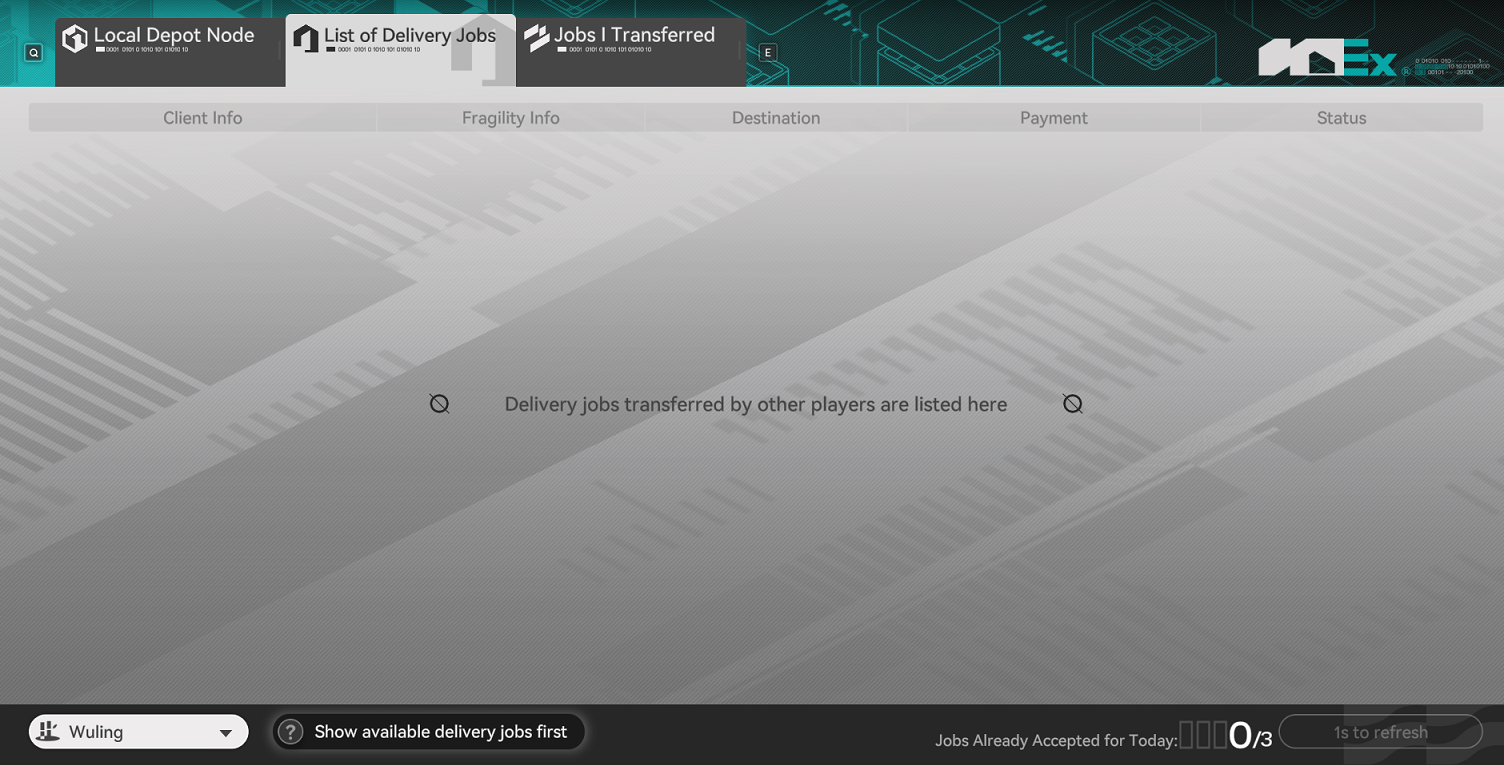Click Jobs Already Accepted for Today counter

point(1104,737)
